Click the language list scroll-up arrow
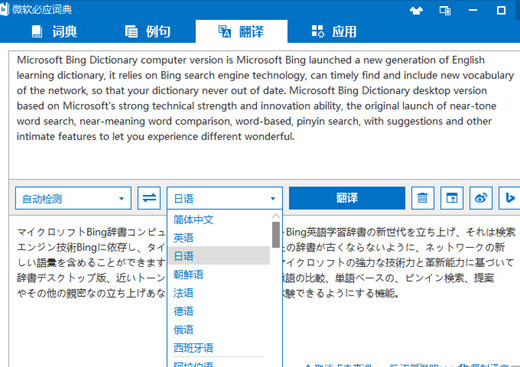Viewport: 520px width, 367px height. coord(276,216)
